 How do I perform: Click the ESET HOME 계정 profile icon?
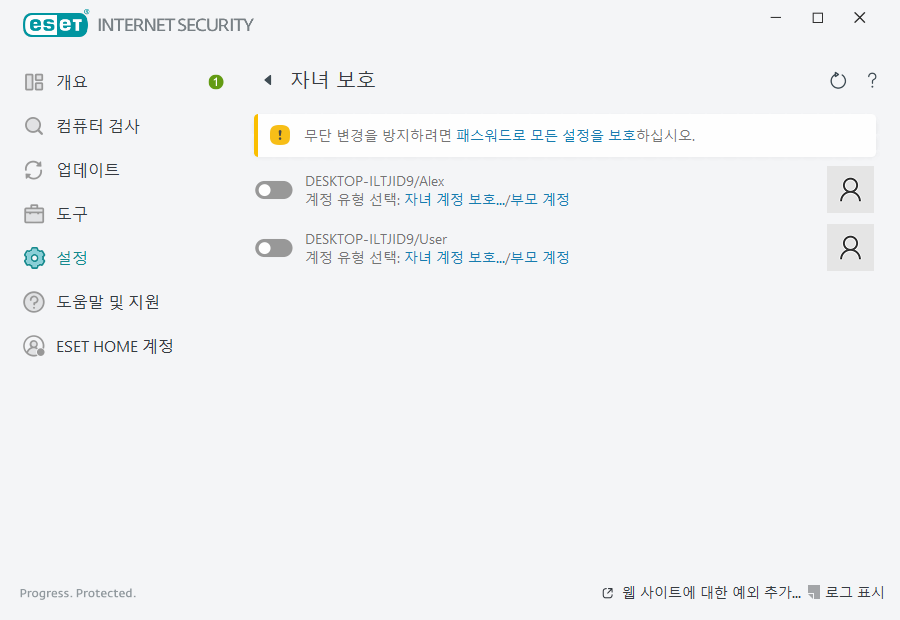click(x=34, y=346)
